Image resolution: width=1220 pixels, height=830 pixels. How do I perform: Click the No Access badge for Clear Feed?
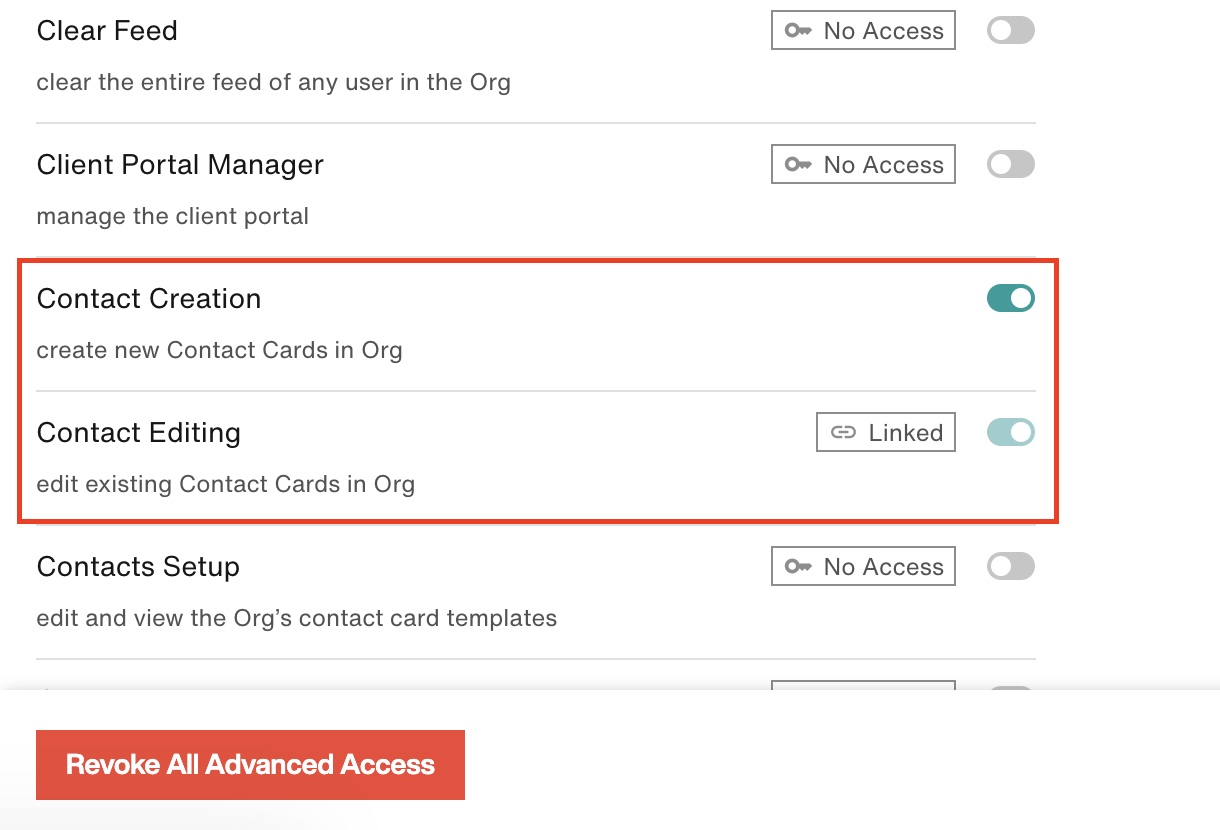tap(863, 30)
